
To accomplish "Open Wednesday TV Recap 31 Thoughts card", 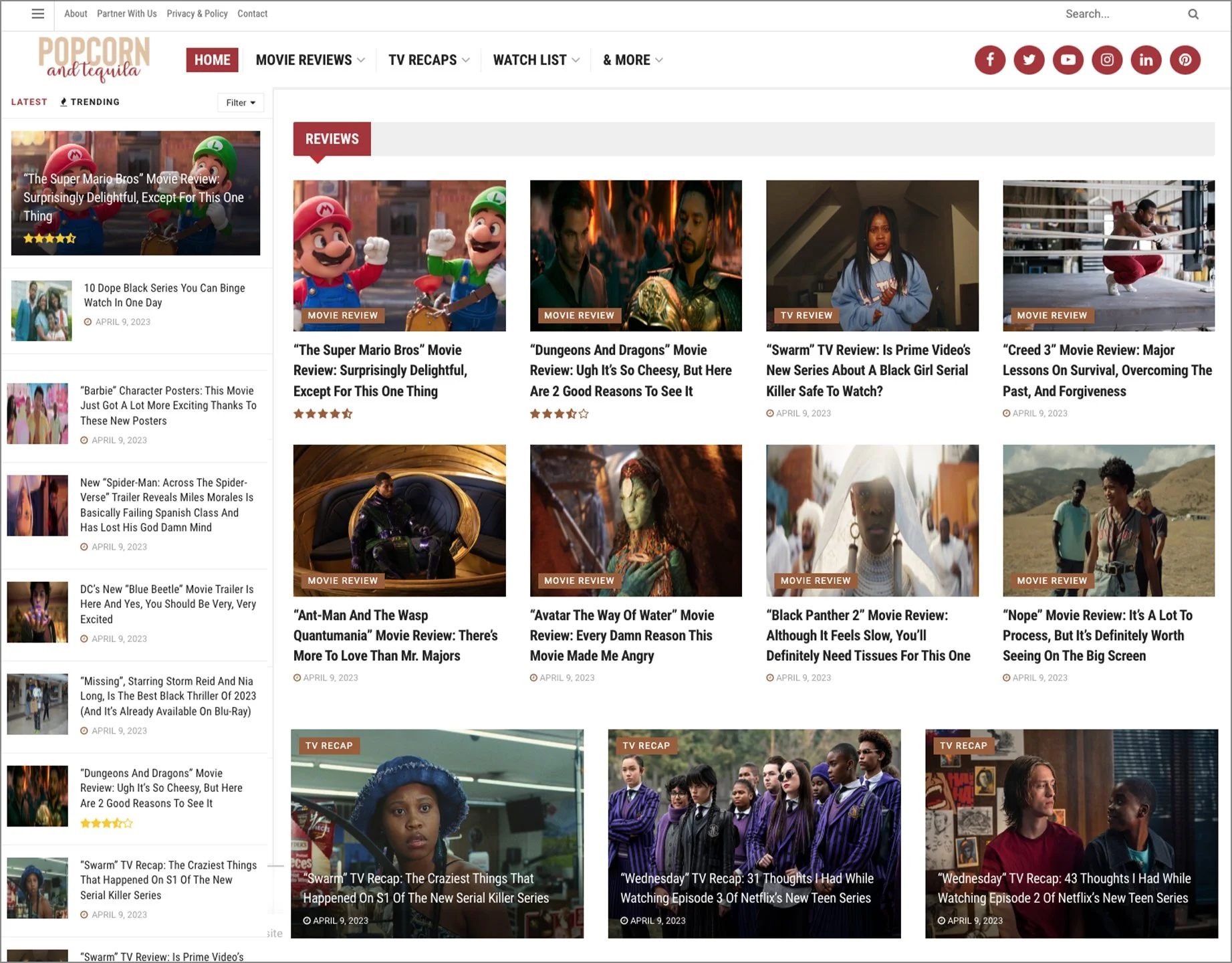I will click(x=755, y=834).
